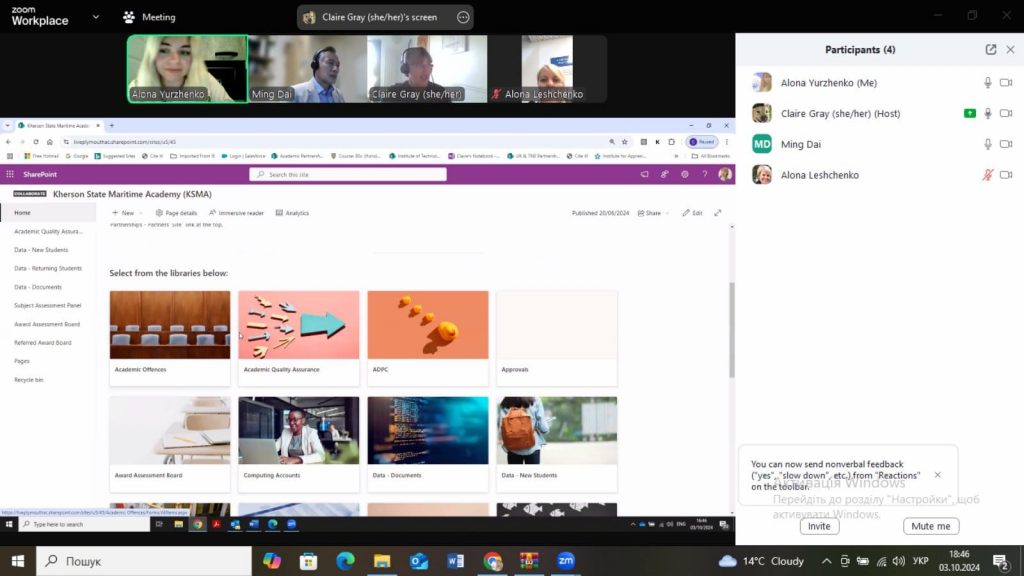
Task: Open the Academic Offences library tile
Action: 169,337
